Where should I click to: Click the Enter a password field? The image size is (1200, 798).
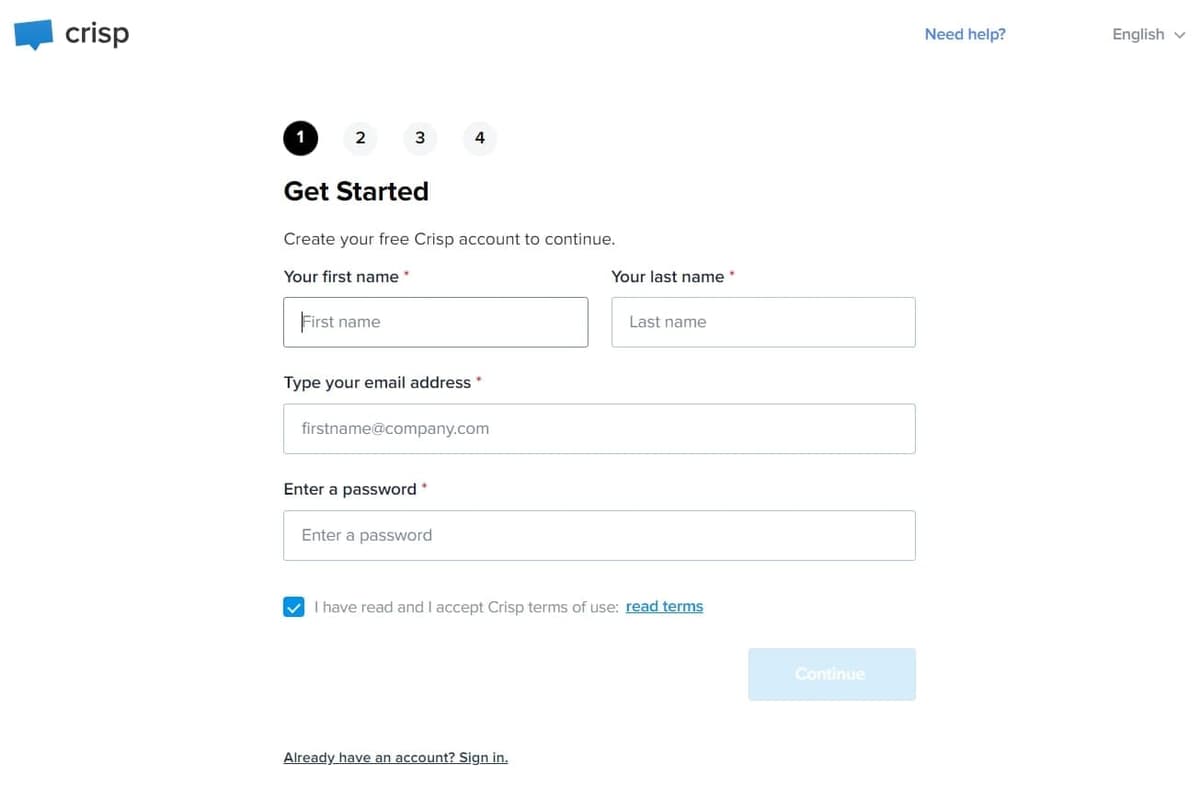(599, 535)
